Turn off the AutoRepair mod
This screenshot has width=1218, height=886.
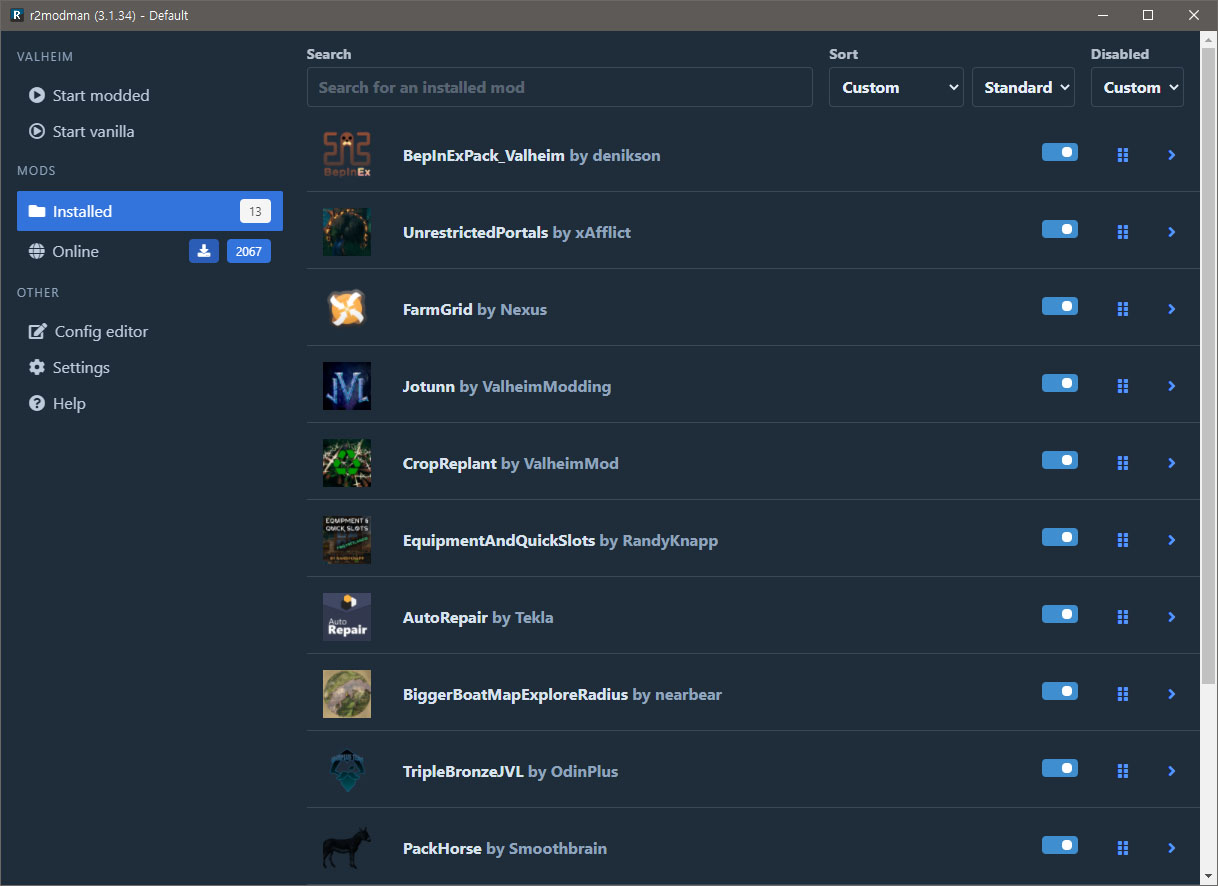(x=1060, y=614)
